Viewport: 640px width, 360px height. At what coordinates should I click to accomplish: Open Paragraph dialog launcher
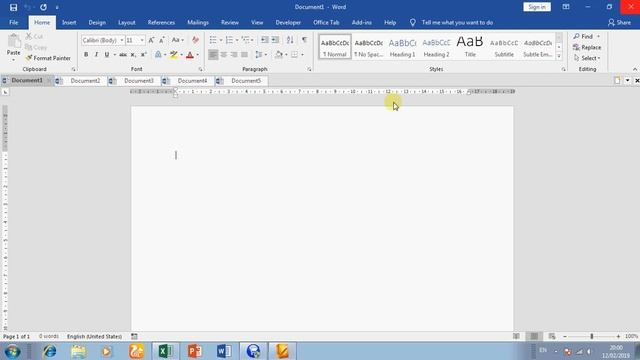click(309, 69)
